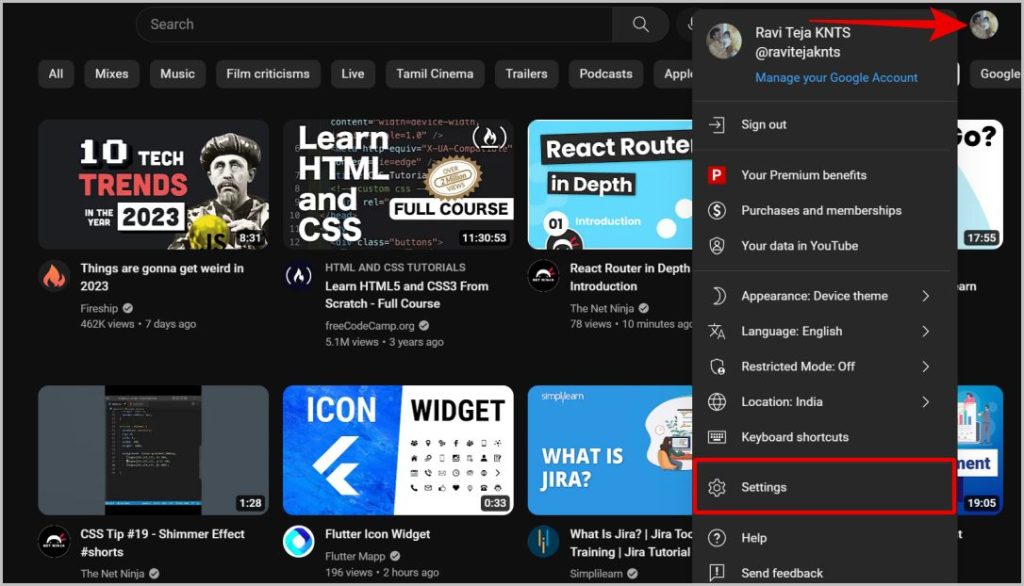
Task: Open the Fireship channel avatar
Action: point(54,276)
